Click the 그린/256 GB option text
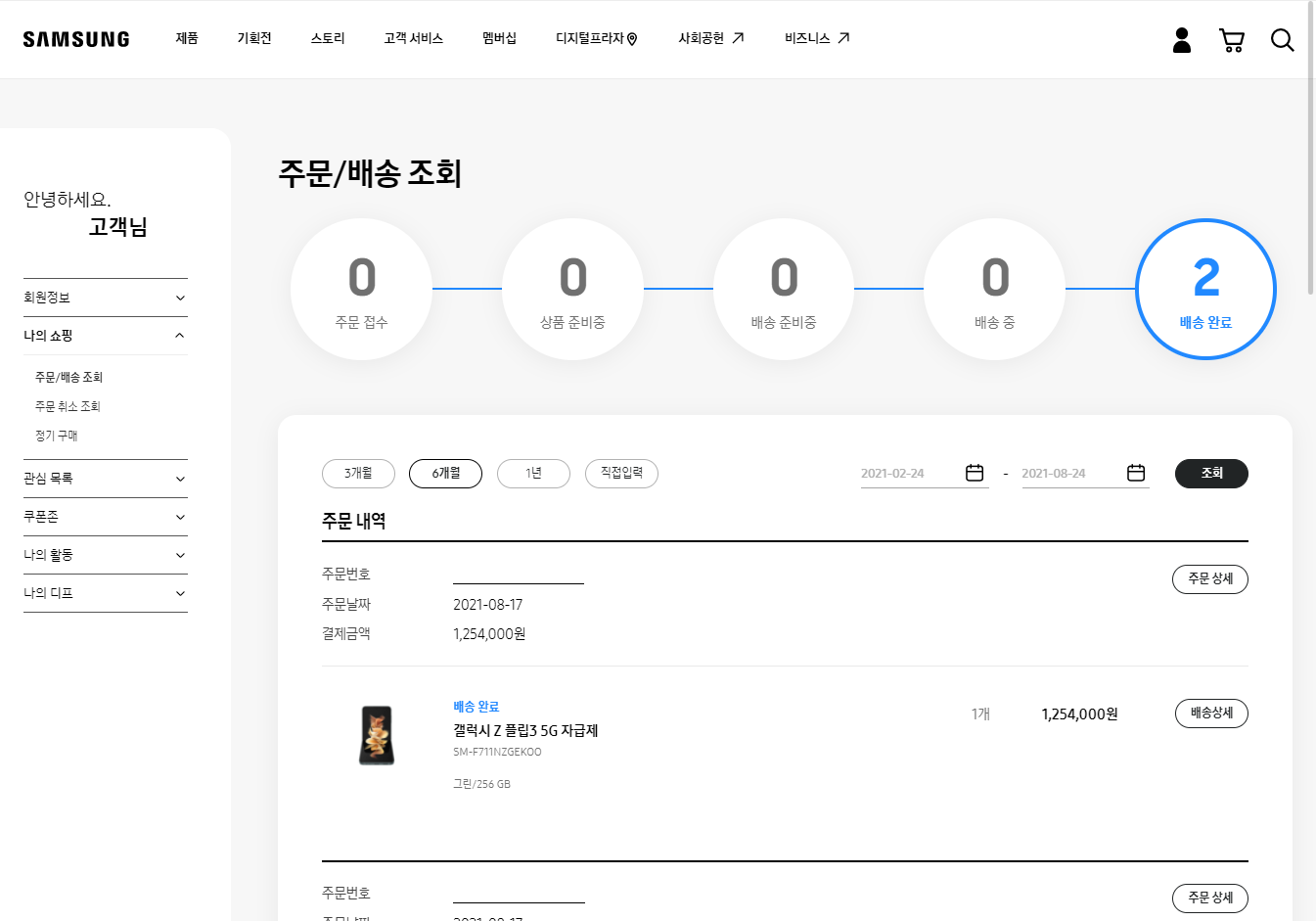The image size is (1316, 921). pyautogui.click(x=481, y=784)
